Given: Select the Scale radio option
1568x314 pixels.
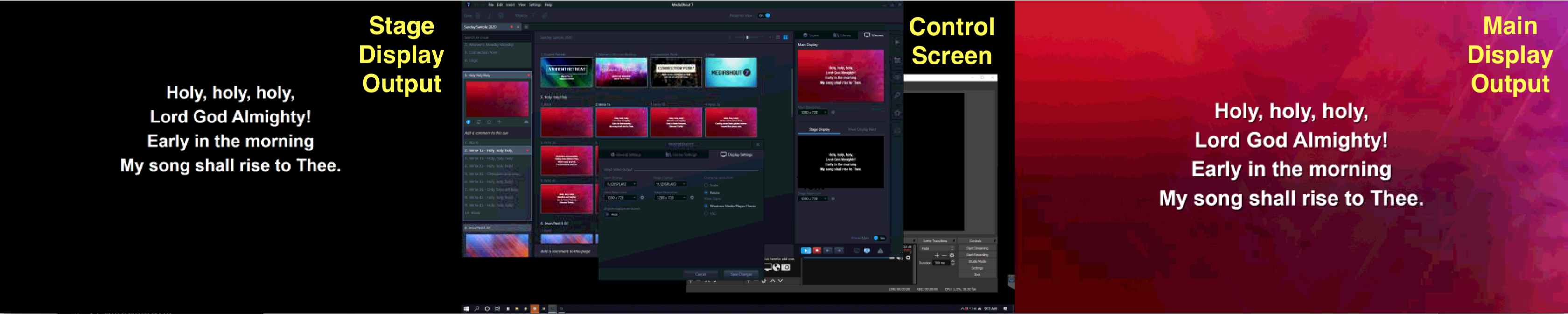Looking at the screenshot, I should 706,186.
